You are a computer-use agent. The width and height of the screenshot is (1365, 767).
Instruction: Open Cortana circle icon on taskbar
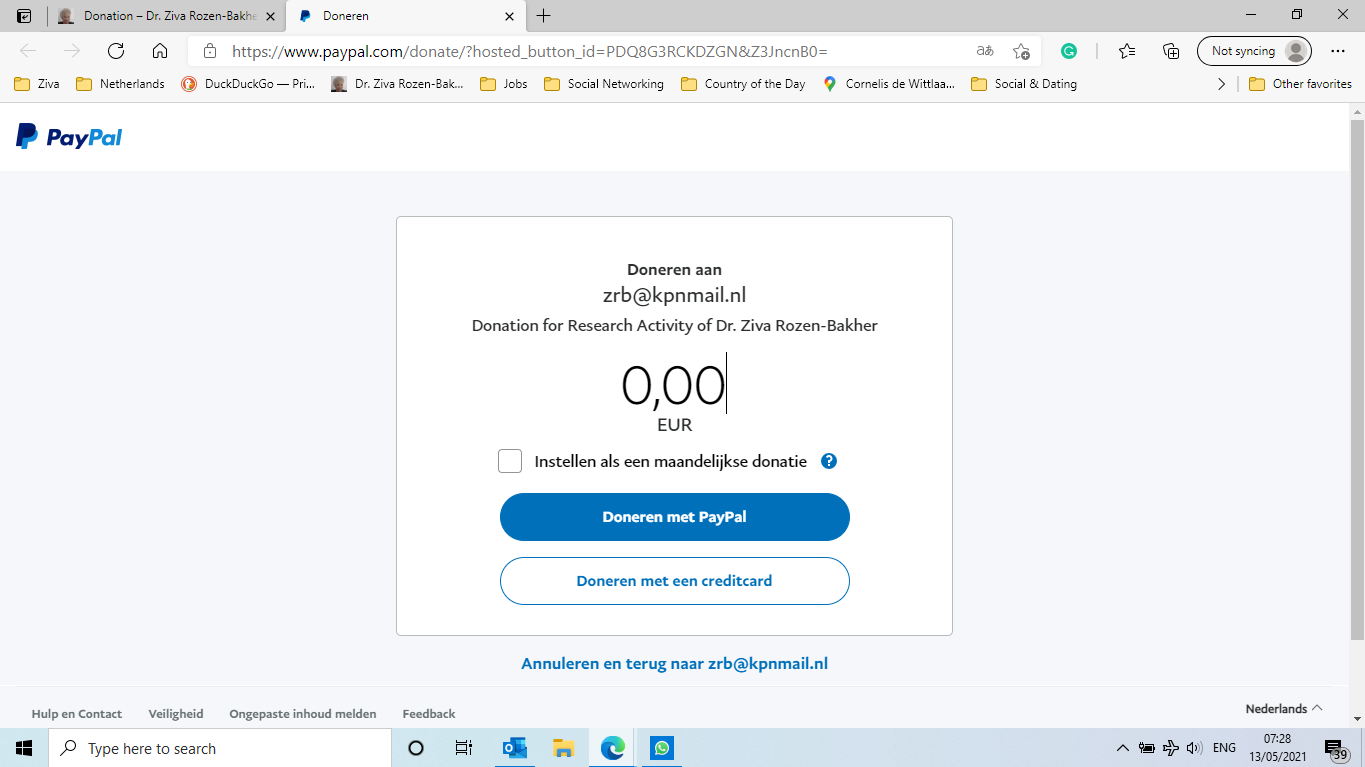(416, 748)
